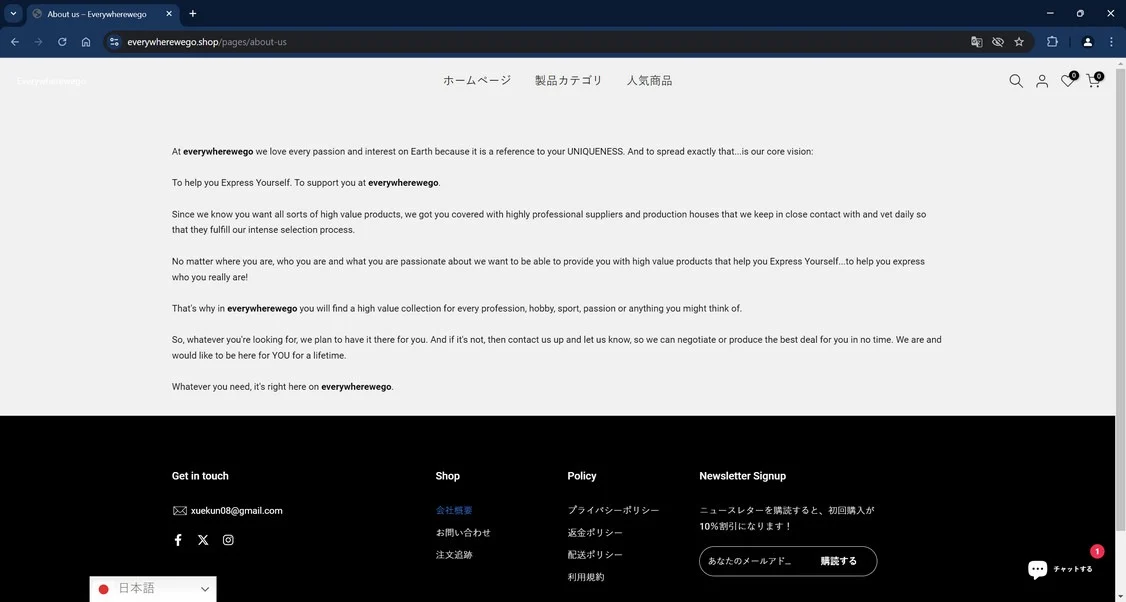Select the ホームページ menu item
The height and width of the screenshot is (602, 1126).
[x=477, y=80]
